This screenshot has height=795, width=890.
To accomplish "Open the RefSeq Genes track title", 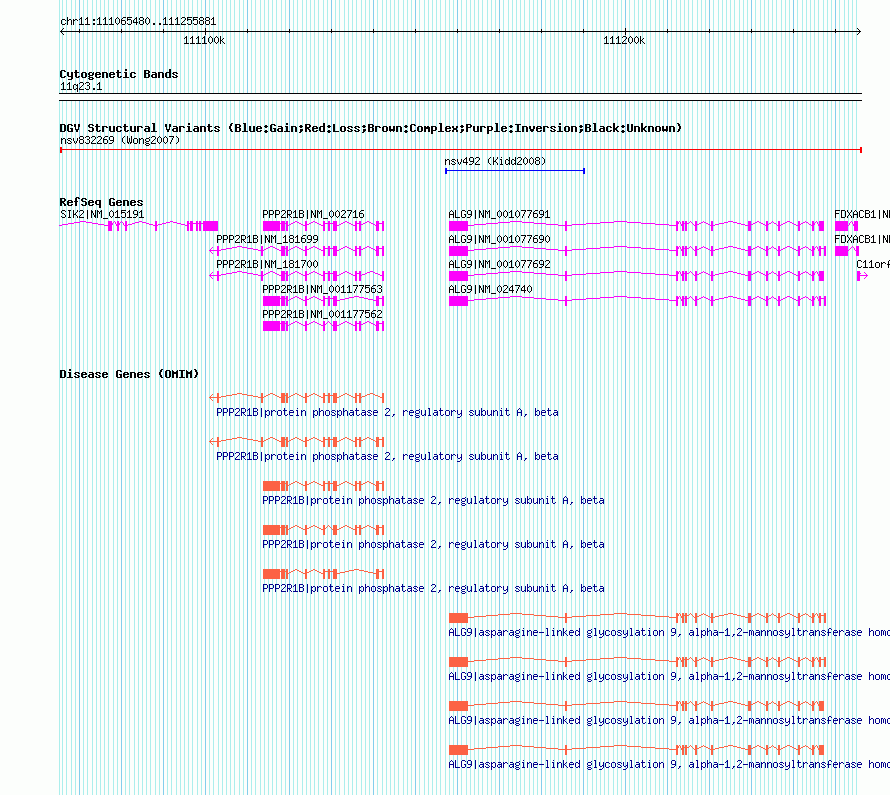I will coord(101,202).
